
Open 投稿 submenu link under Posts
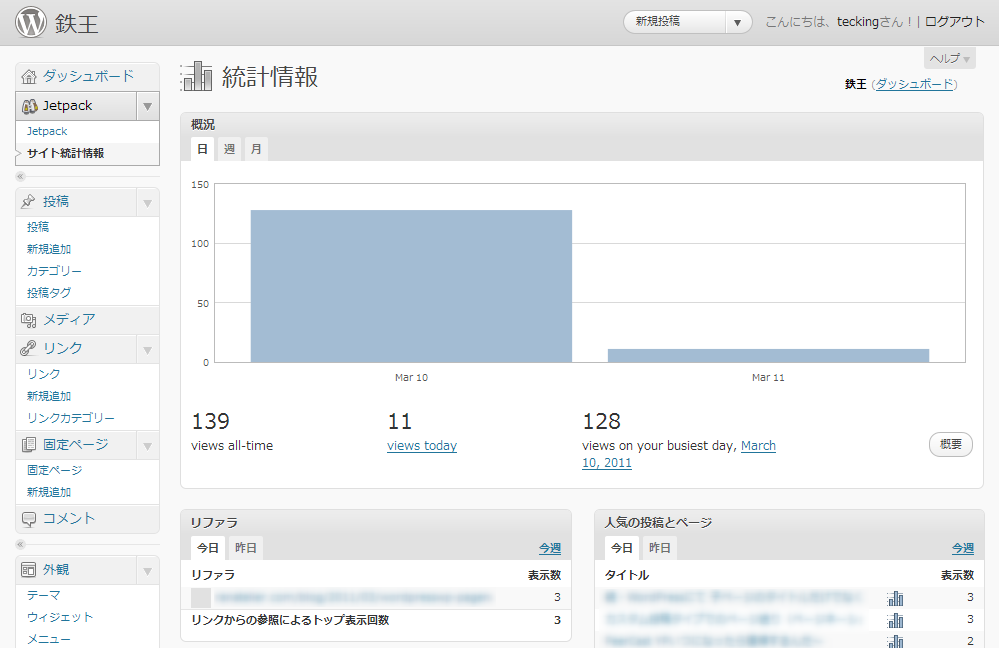38,227
